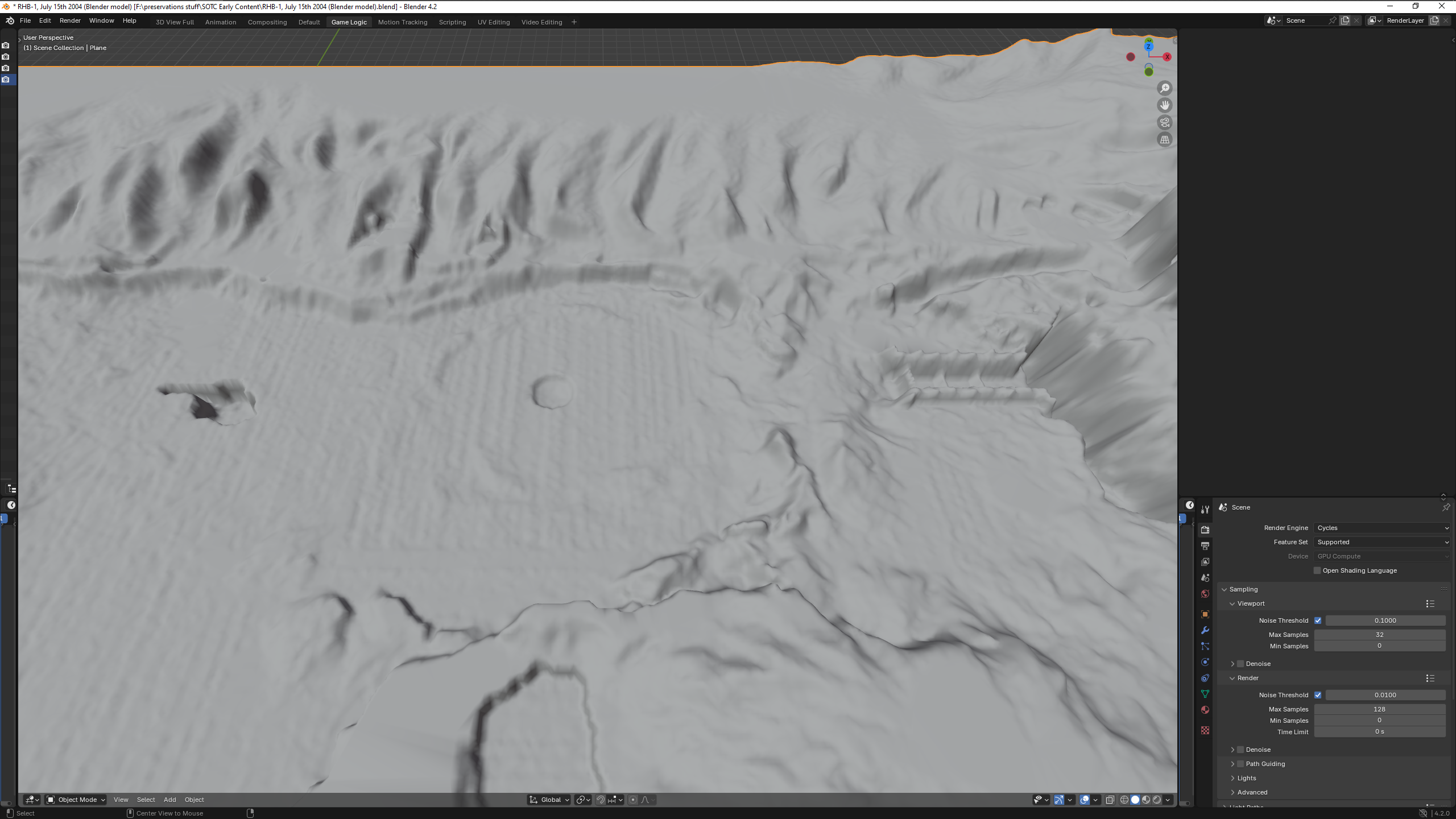Expand the Path Guiding panel
Image resolution: width=1456 pixels, height=819 pixels.
coord(1232,764)
